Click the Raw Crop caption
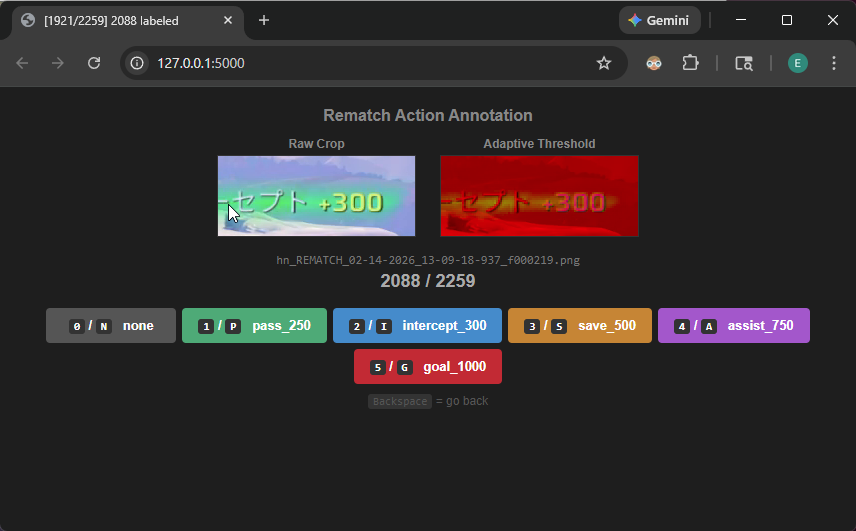 tap(317, 144)
